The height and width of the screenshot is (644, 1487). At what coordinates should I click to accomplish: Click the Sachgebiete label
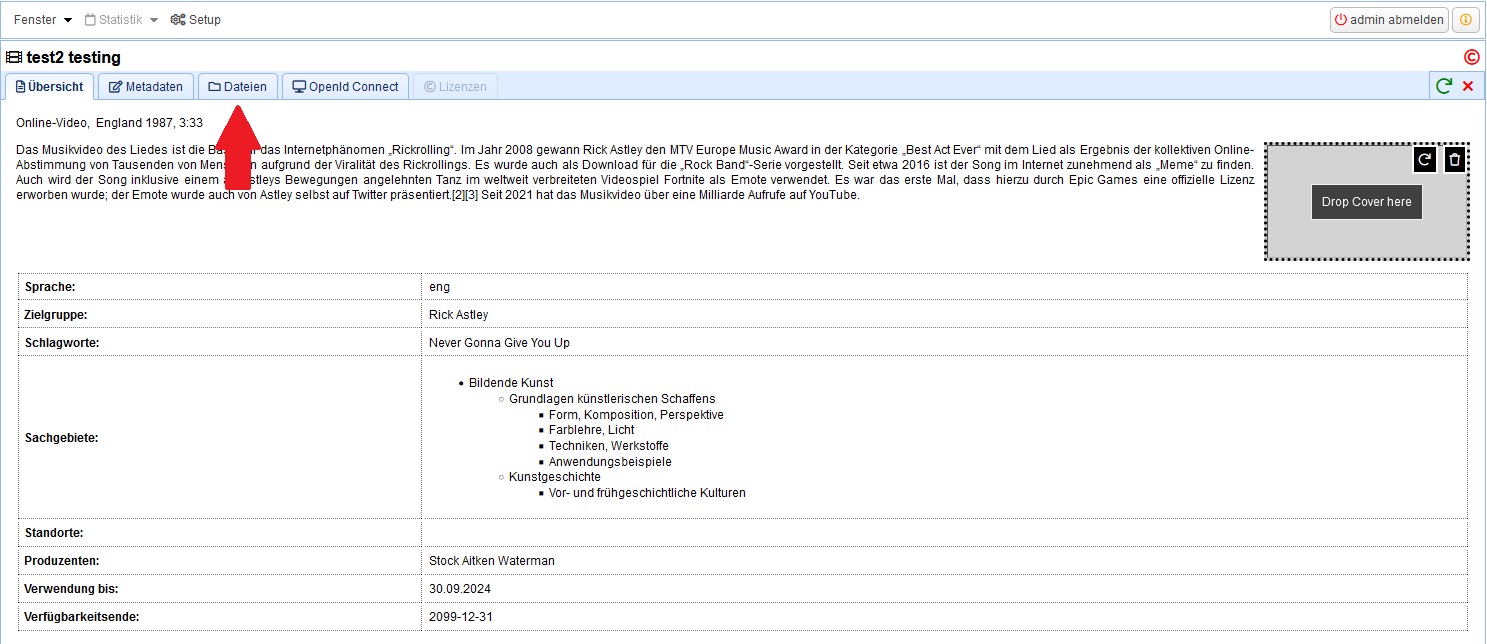point(61,438)
